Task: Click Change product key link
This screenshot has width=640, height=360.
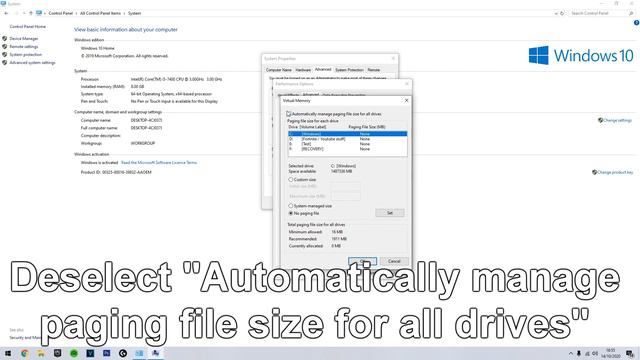Action: click(615, 172)
